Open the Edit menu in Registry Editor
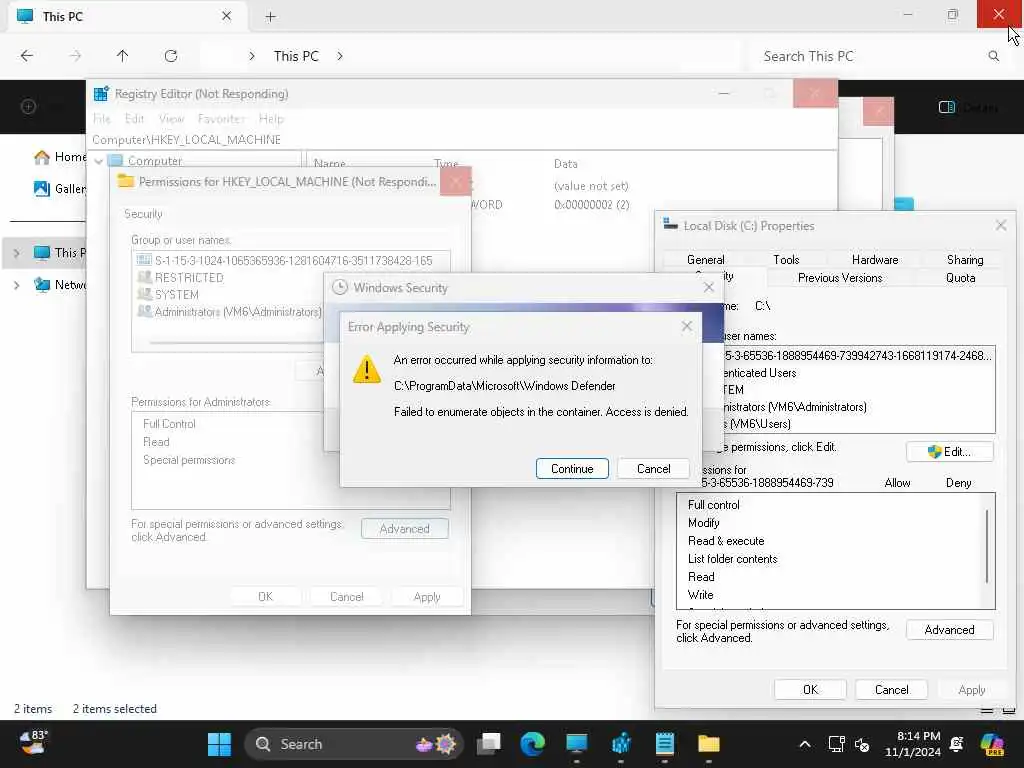 coord(134,118)
